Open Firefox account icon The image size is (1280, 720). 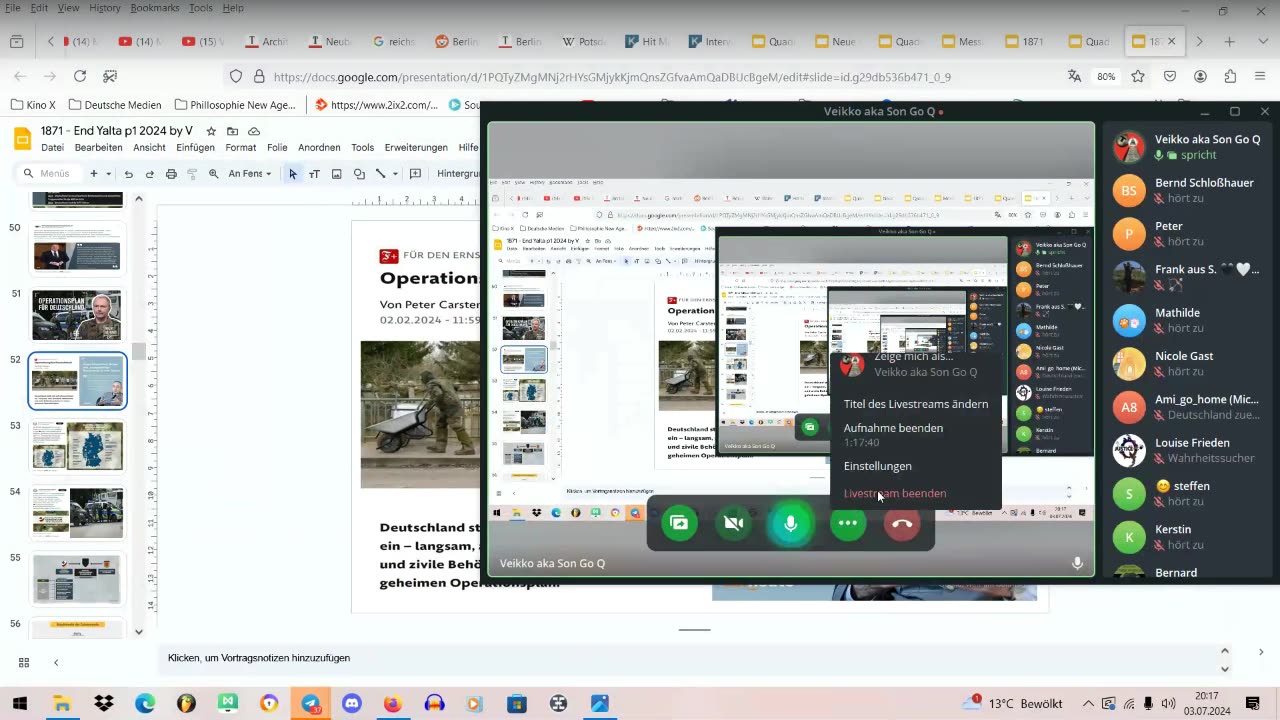coord(1200,76)
